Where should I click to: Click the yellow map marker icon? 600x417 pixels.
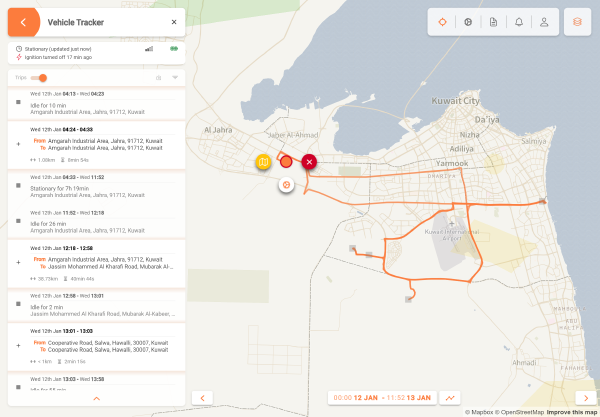click(263, 162)
